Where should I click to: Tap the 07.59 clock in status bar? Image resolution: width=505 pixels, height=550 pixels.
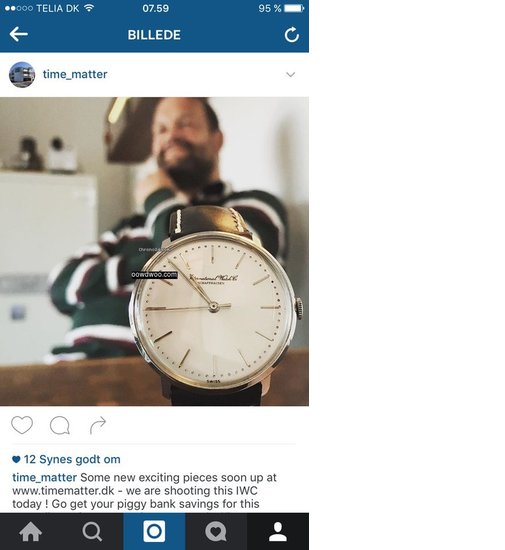click(x=156, y=8)
